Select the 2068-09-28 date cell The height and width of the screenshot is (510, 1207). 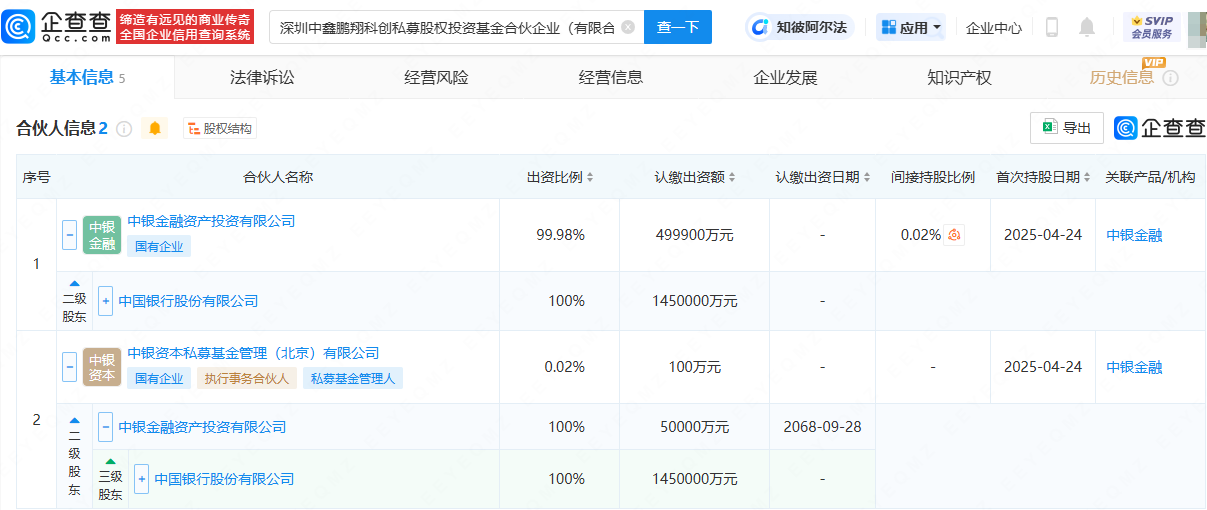point(822,427)
